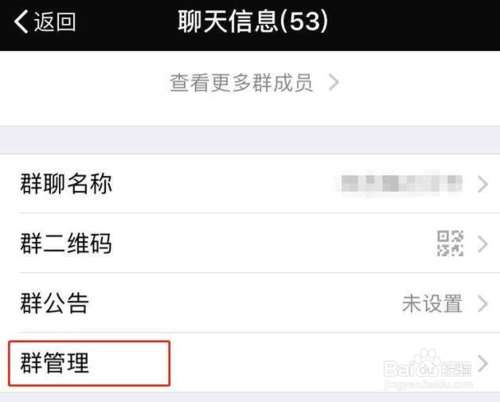Tap the QR code icon
The image size is (500, 402).
coord(450,243)
